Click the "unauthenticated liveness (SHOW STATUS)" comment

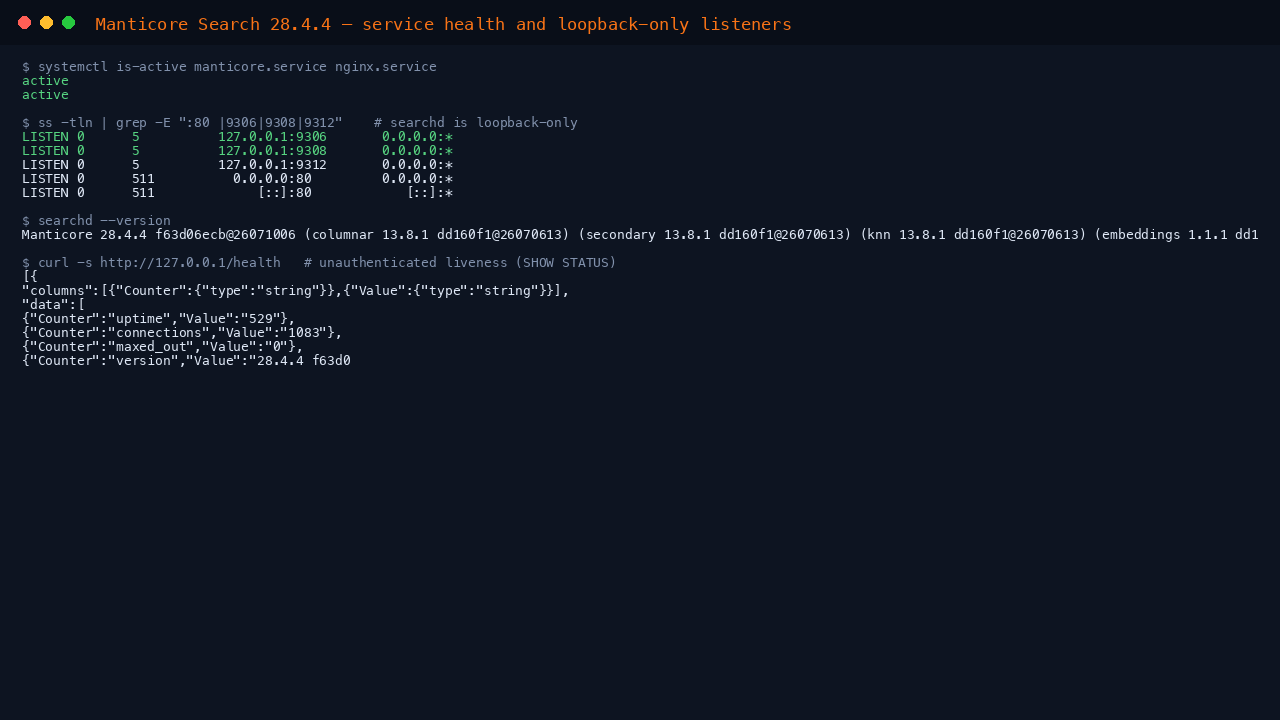(468, 263)
